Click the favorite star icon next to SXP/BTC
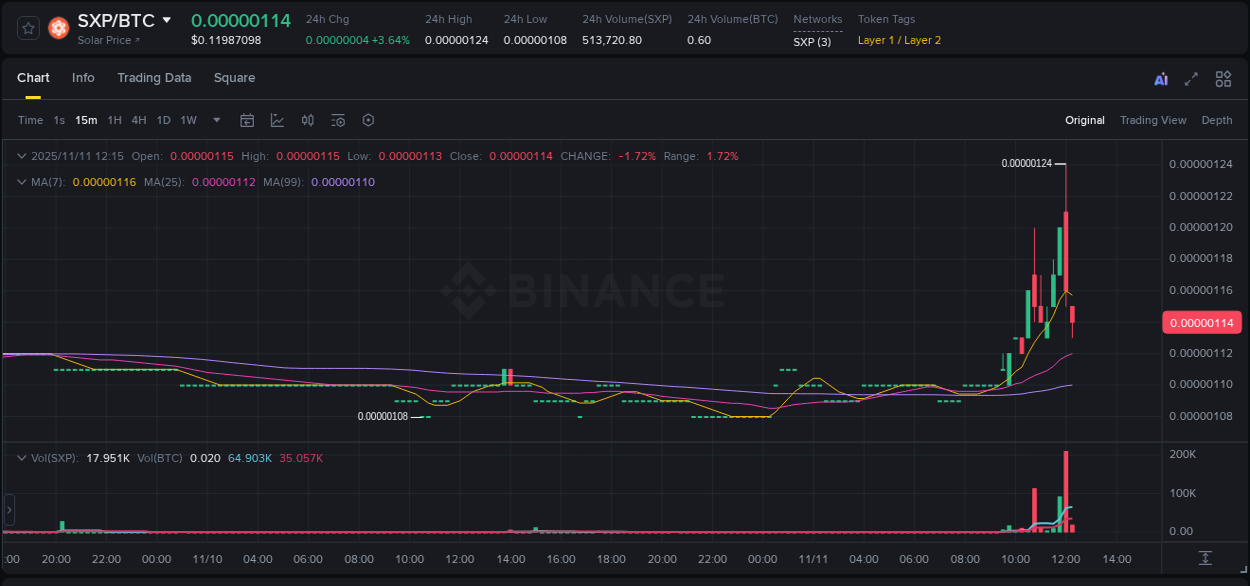The image size is (1250, 586). pos(27,27)
